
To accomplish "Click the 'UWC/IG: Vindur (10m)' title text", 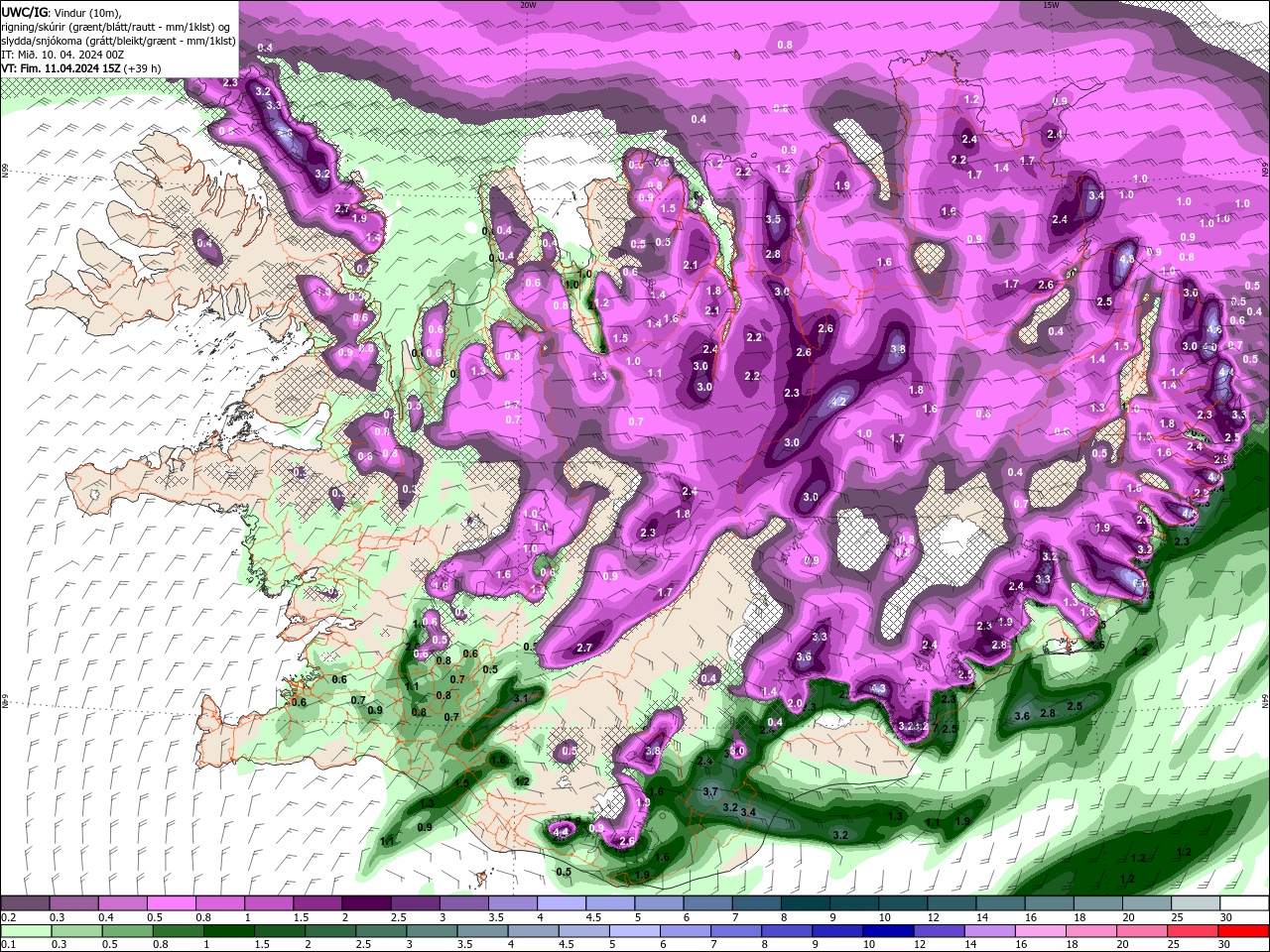I will coord(62,12).
